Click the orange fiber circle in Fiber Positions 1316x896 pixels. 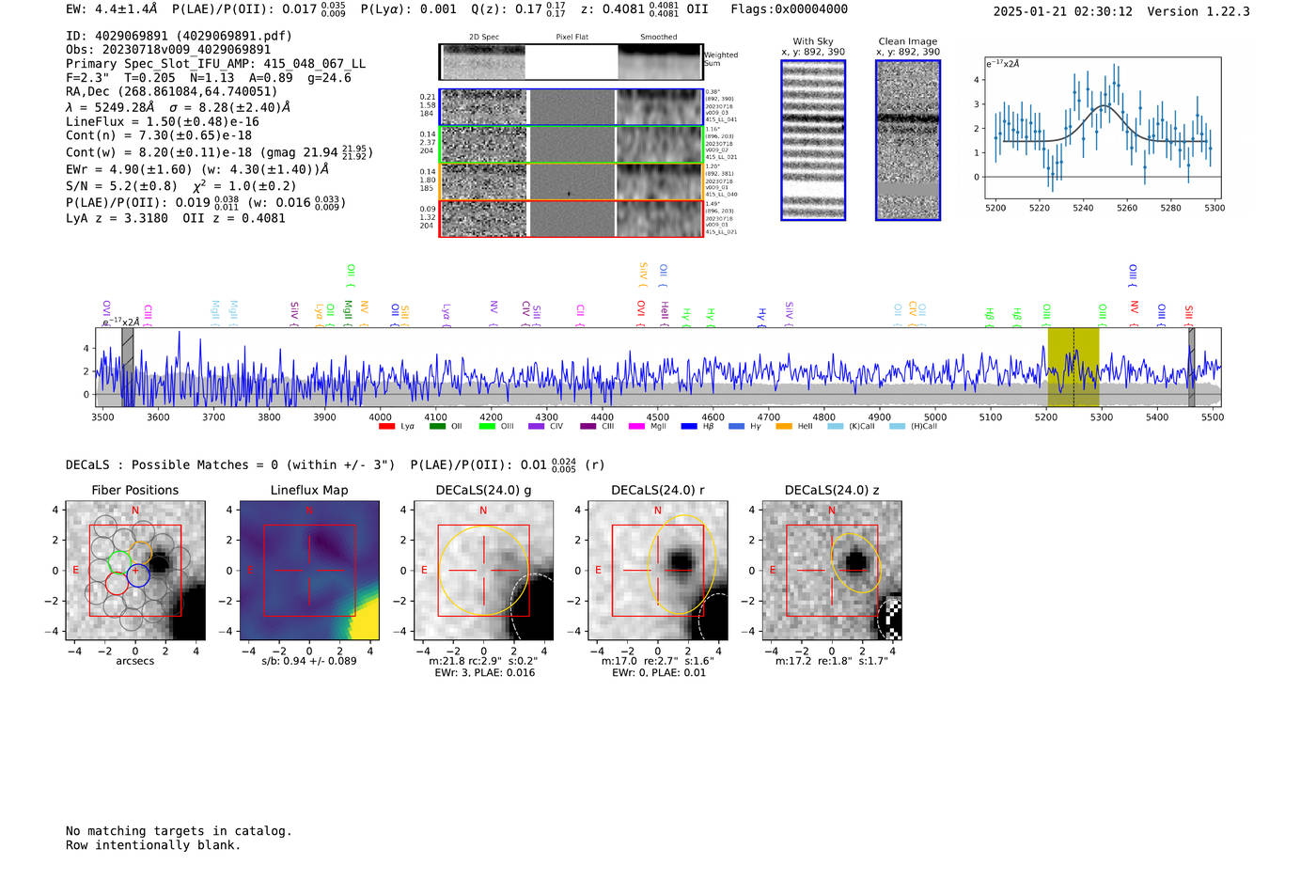141,554
